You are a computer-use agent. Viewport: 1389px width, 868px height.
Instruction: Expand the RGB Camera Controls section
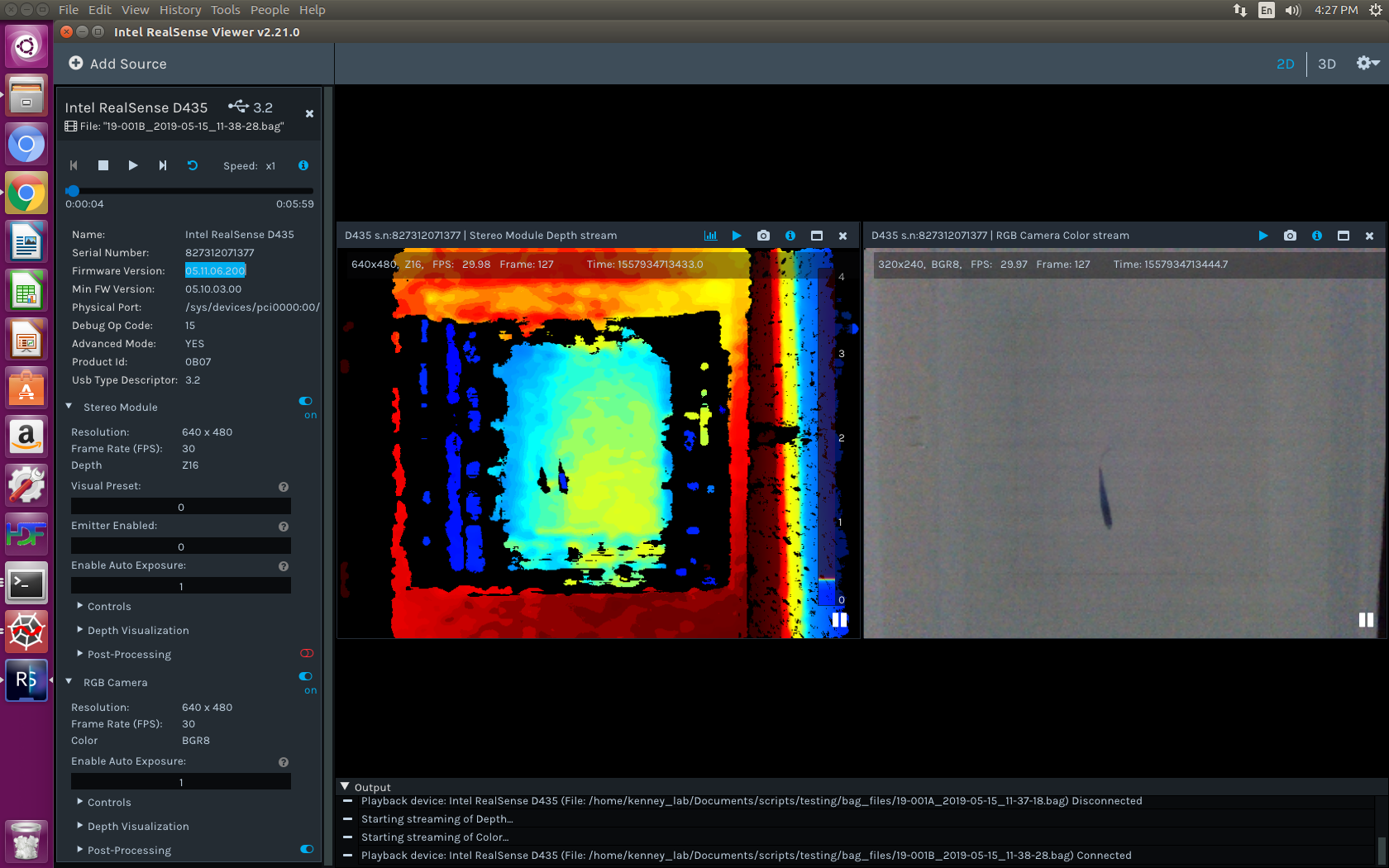(x=108, y=802)
